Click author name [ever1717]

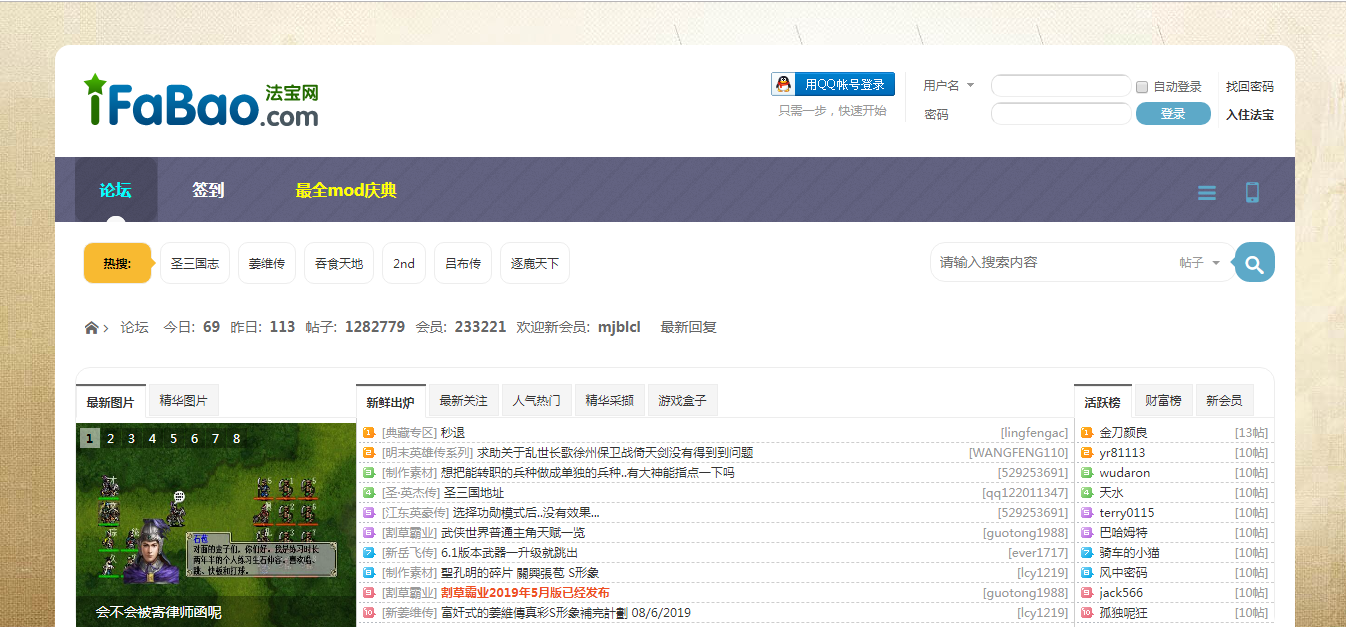1038,553
